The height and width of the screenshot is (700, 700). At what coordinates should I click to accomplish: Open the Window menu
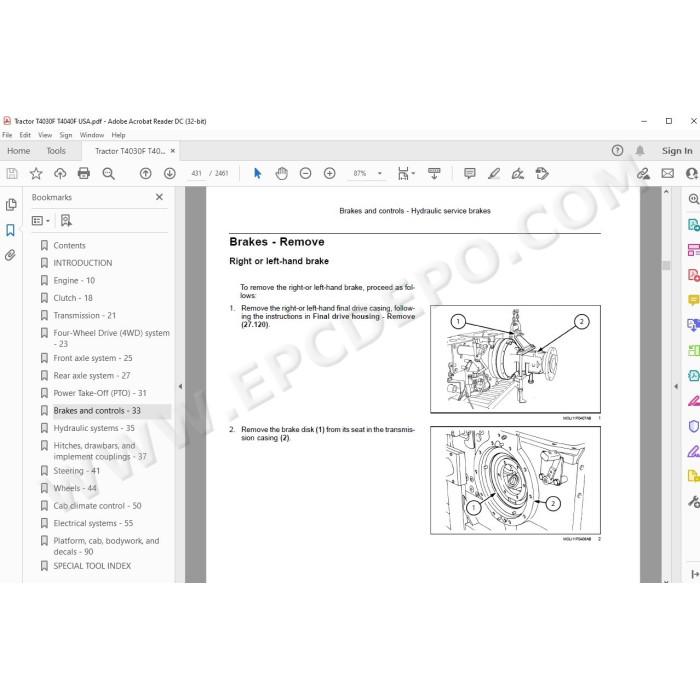[x=92, y=135]
